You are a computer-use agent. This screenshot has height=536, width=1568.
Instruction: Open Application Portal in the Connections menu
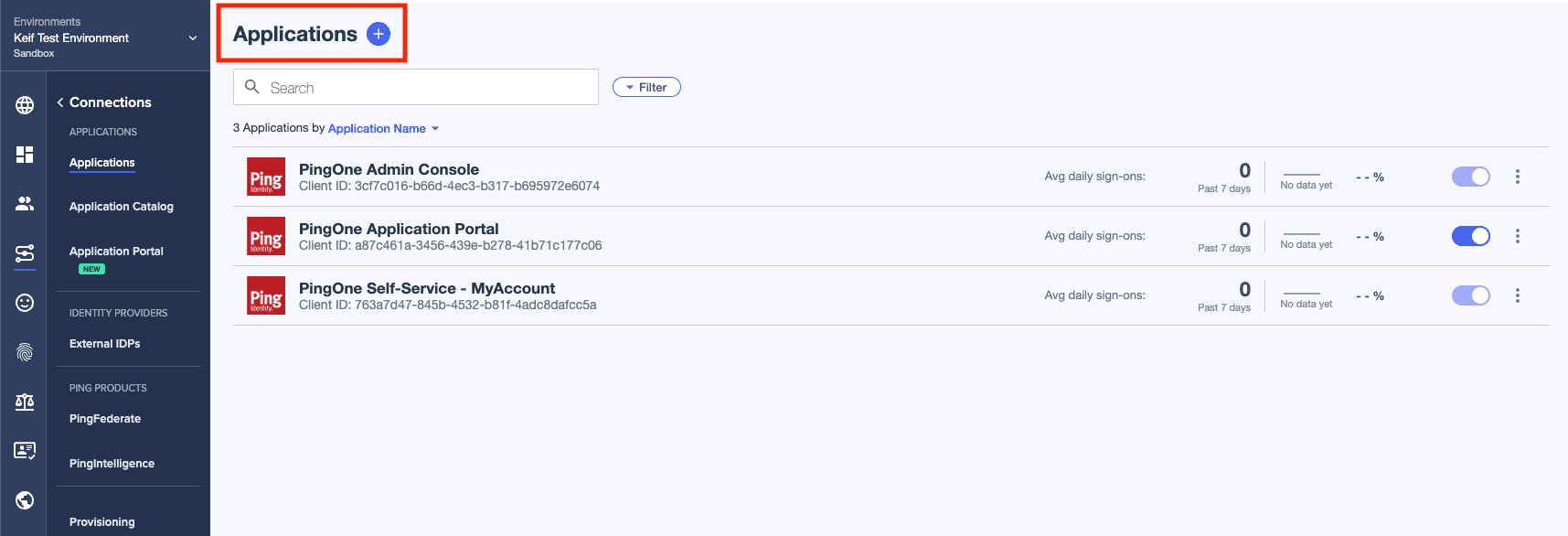tap(116, 252)
